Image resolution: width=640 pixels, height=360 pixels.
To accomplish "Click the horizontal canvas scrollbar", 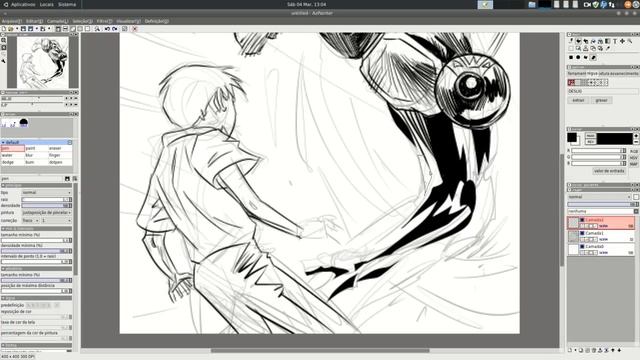I will (x=320, y=350).
